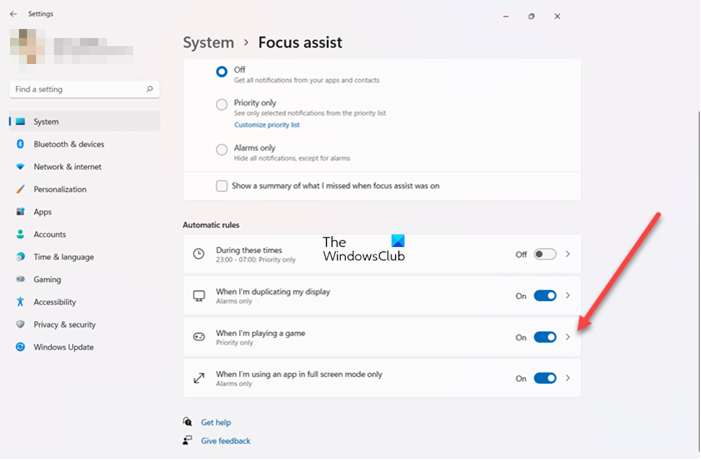This screenshot has height=460, width=701.
Task: Open the Gaming settings section
Action: (47, 280)
